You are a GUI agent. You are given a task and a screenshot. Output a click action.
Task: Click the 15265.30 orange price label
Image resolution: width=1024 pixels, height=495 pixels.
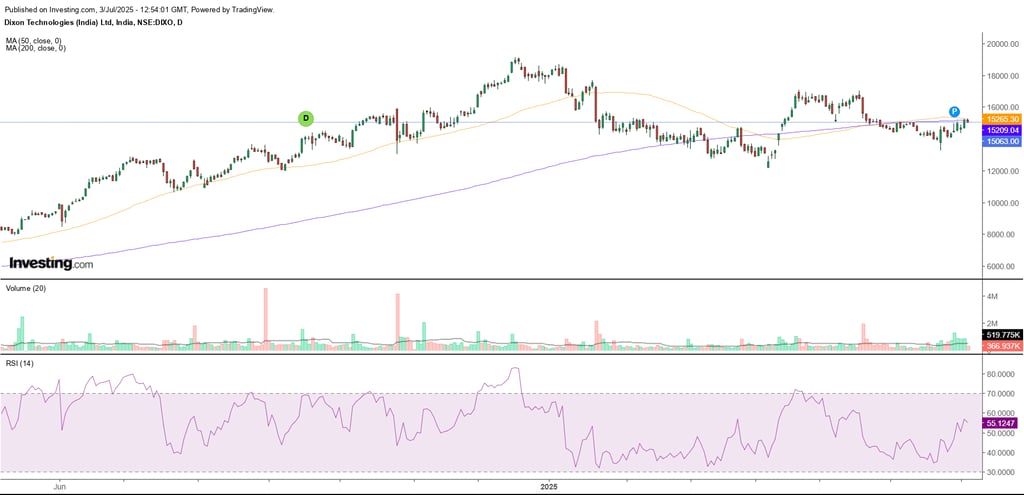[1000, 120]
